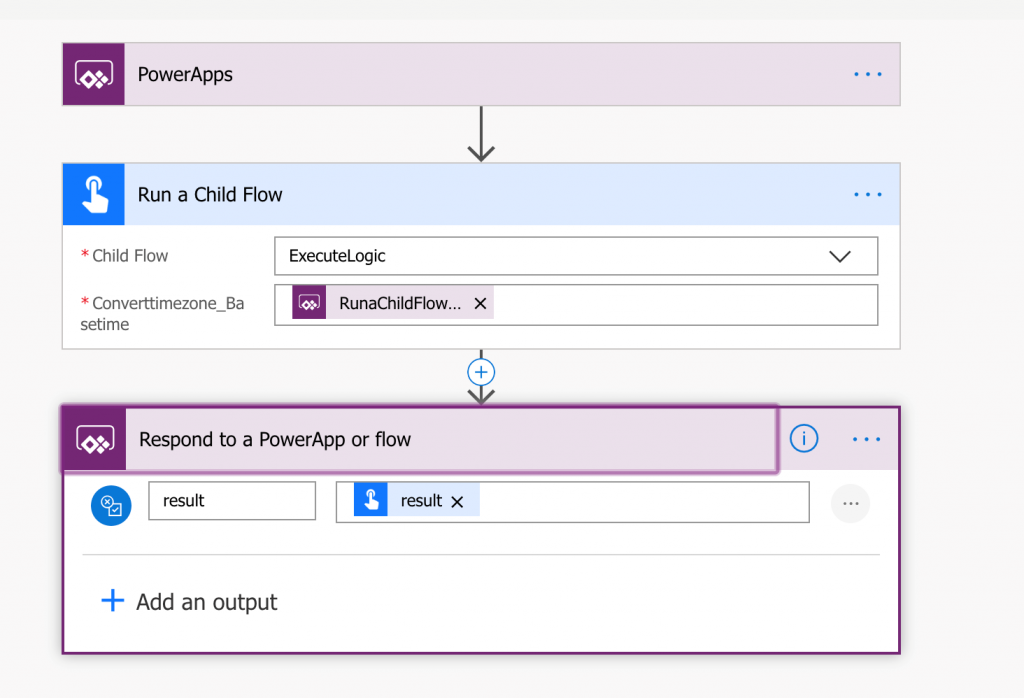
Task: Click the Converttimezone_Basetime input box
Action: 650,303
